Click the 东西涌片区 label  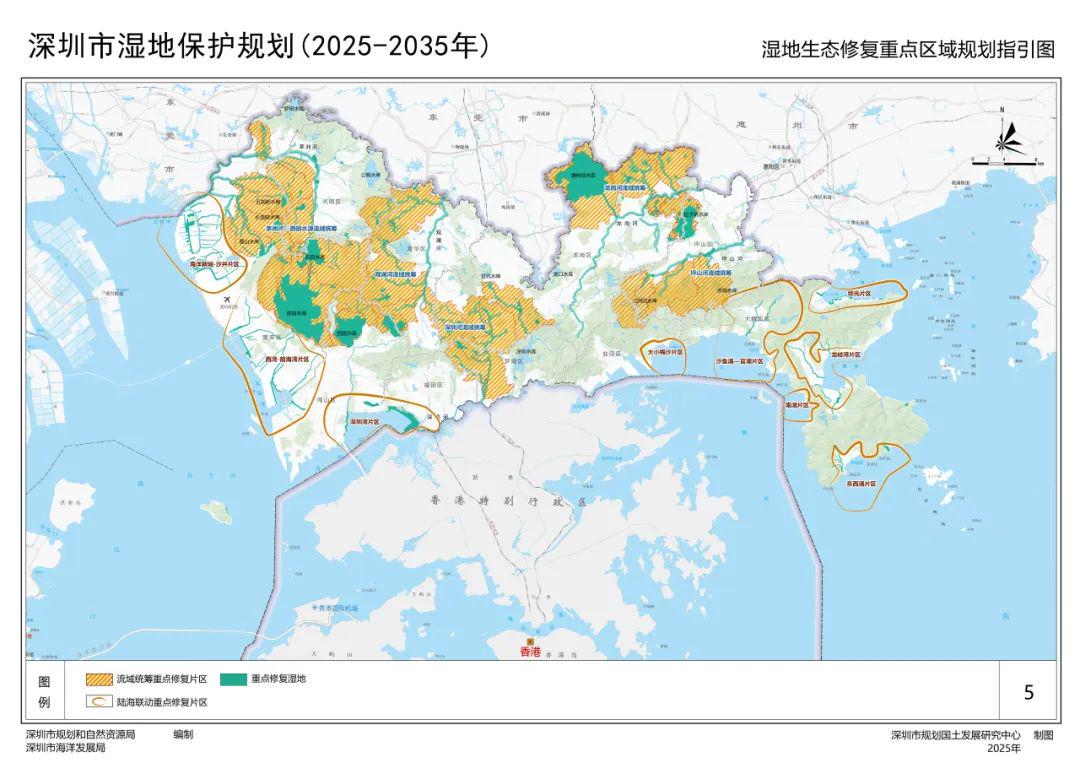(862, 484)
